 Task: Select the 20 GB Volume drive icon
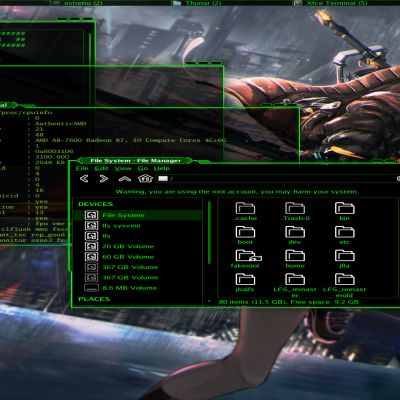click(x=91, y=246)
